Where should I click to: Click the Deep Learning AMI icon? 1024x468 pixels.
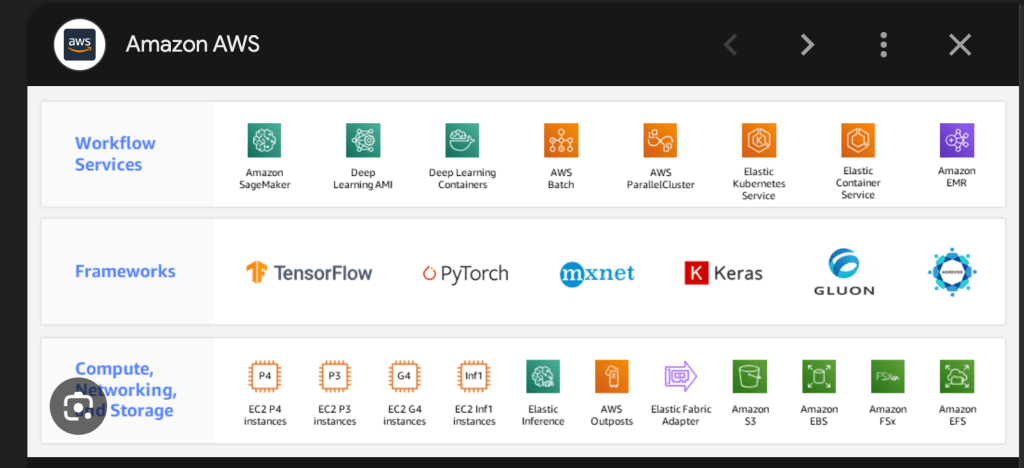tap(363, 140)
